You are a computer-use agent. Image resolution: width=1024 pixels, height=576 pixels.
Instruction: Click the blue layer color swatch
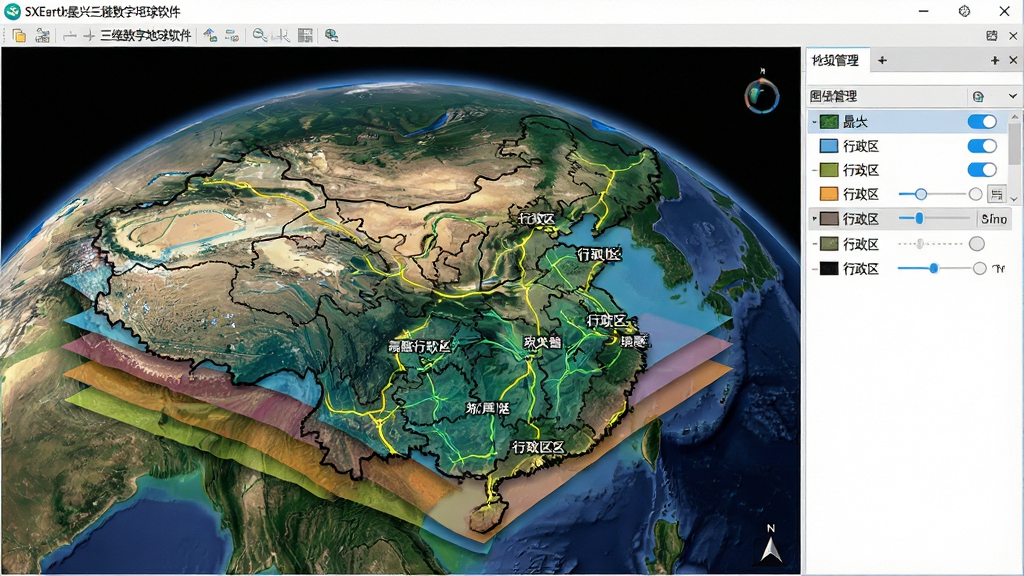[x=829, y=146]
